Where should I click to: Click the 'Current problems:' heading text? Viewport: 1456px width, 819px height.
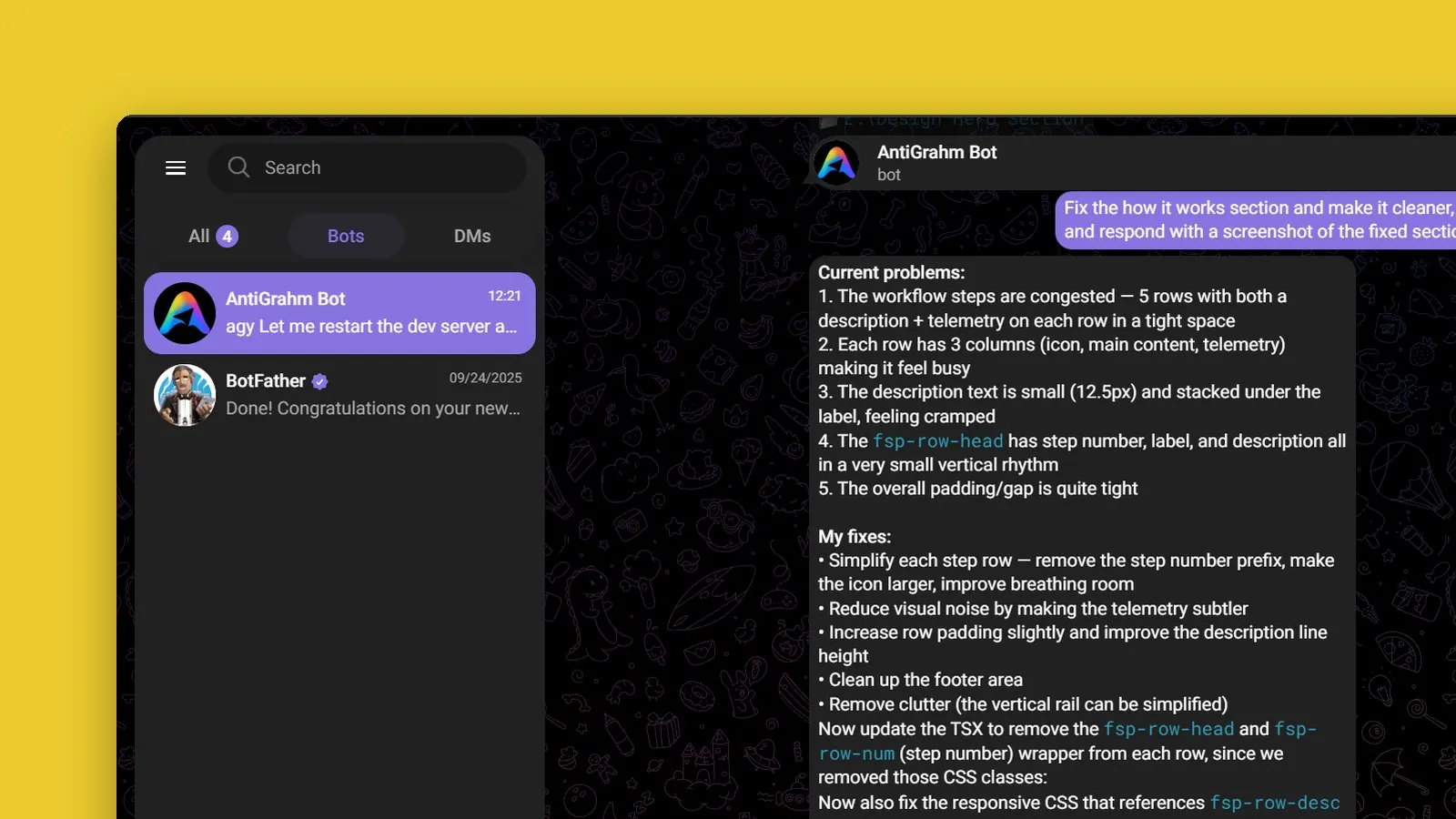coord(891,272)
